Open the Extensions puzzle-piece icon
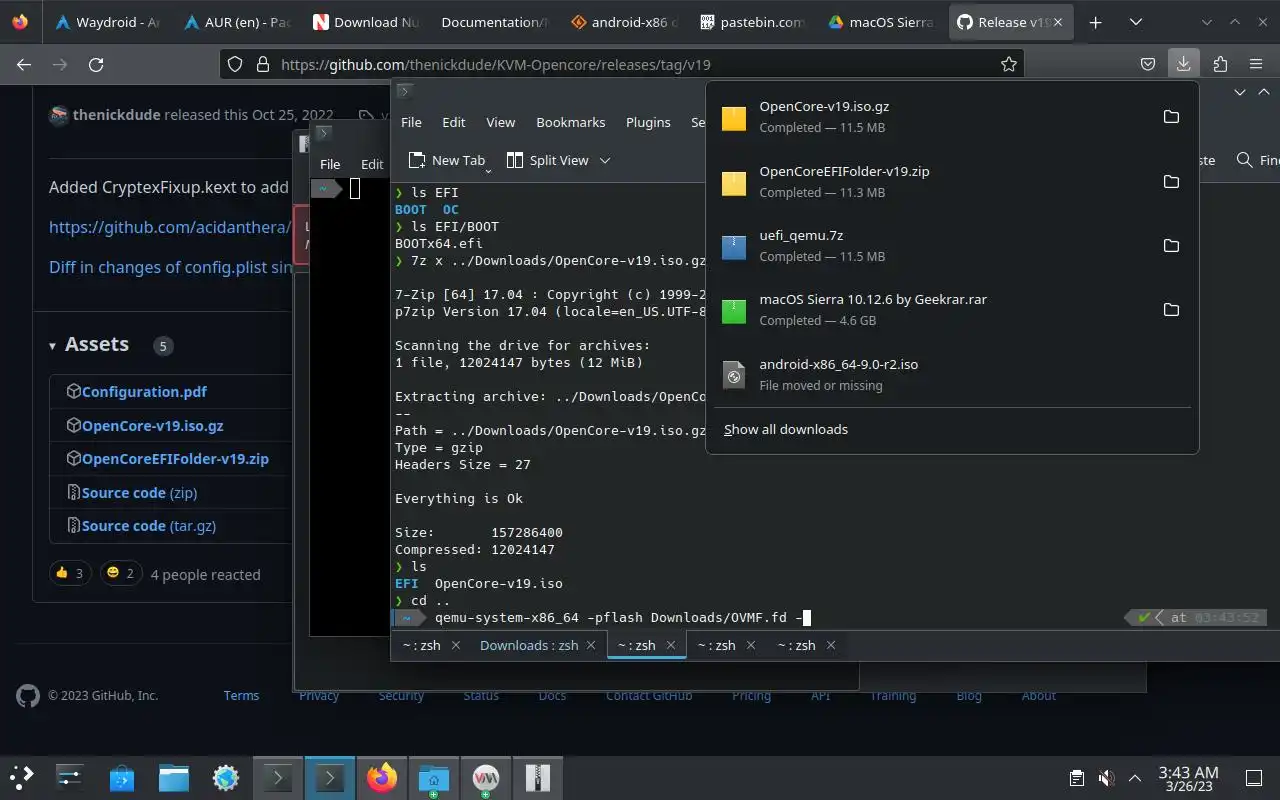 coord(1220,64)
